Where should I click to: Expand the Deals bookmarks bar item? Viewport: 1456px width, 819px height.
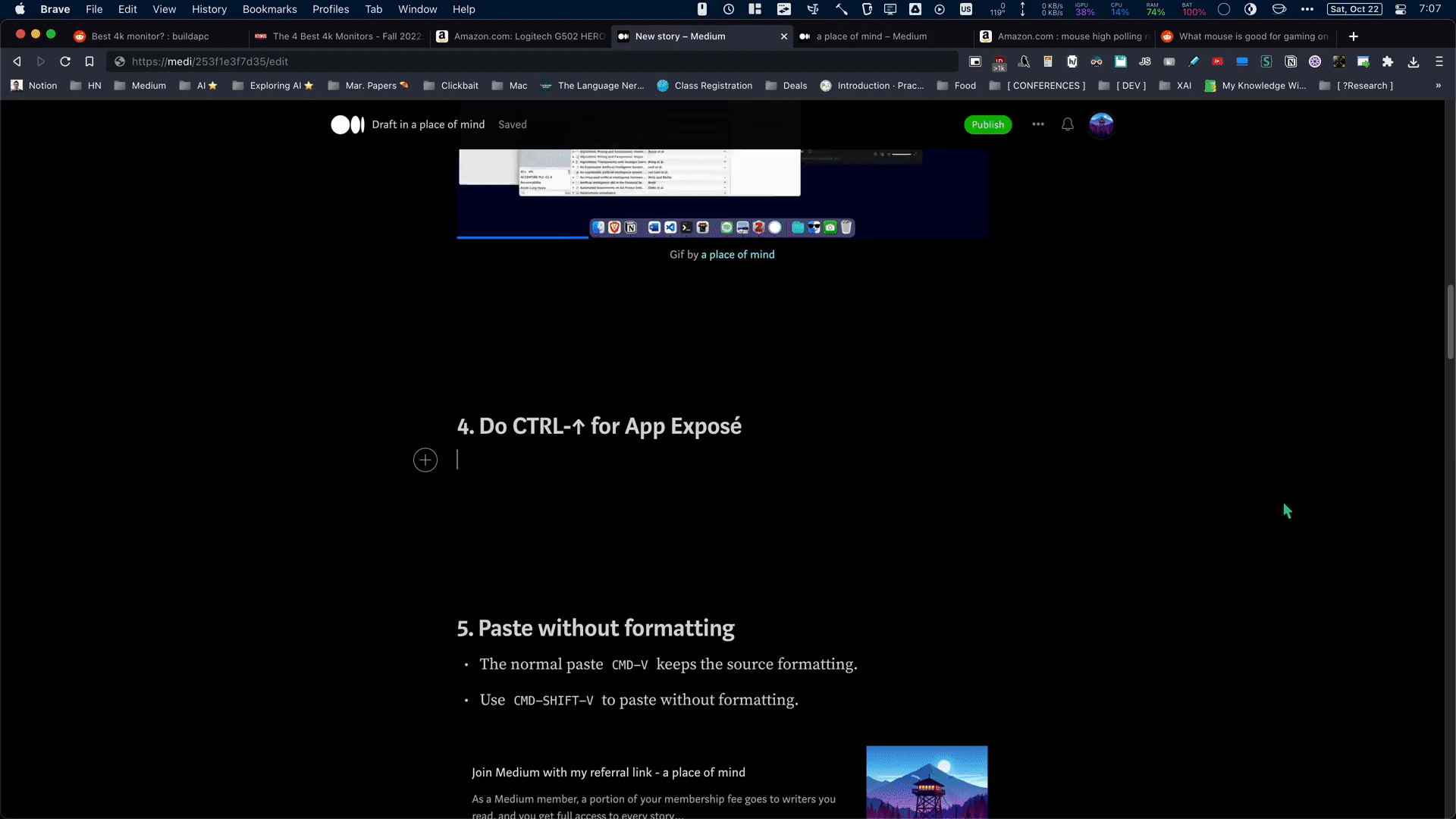pos(795,84)
